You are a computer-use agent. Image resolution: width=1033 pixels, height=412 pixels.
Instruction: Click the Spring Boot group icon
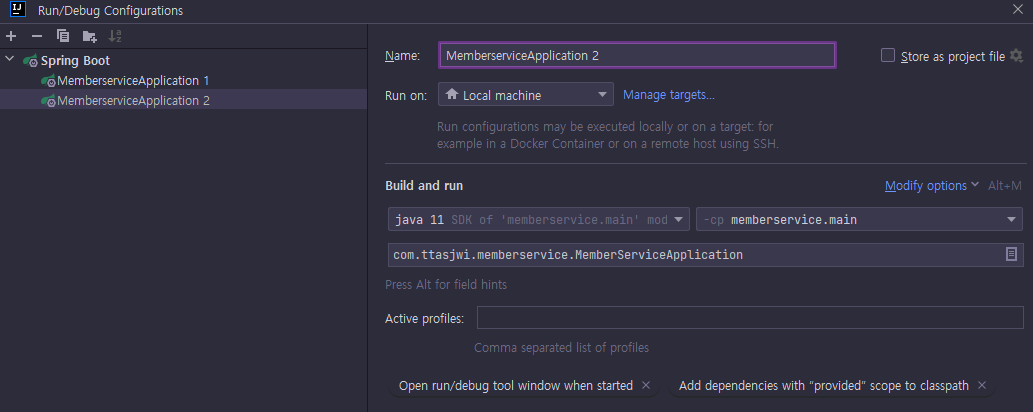30,61
